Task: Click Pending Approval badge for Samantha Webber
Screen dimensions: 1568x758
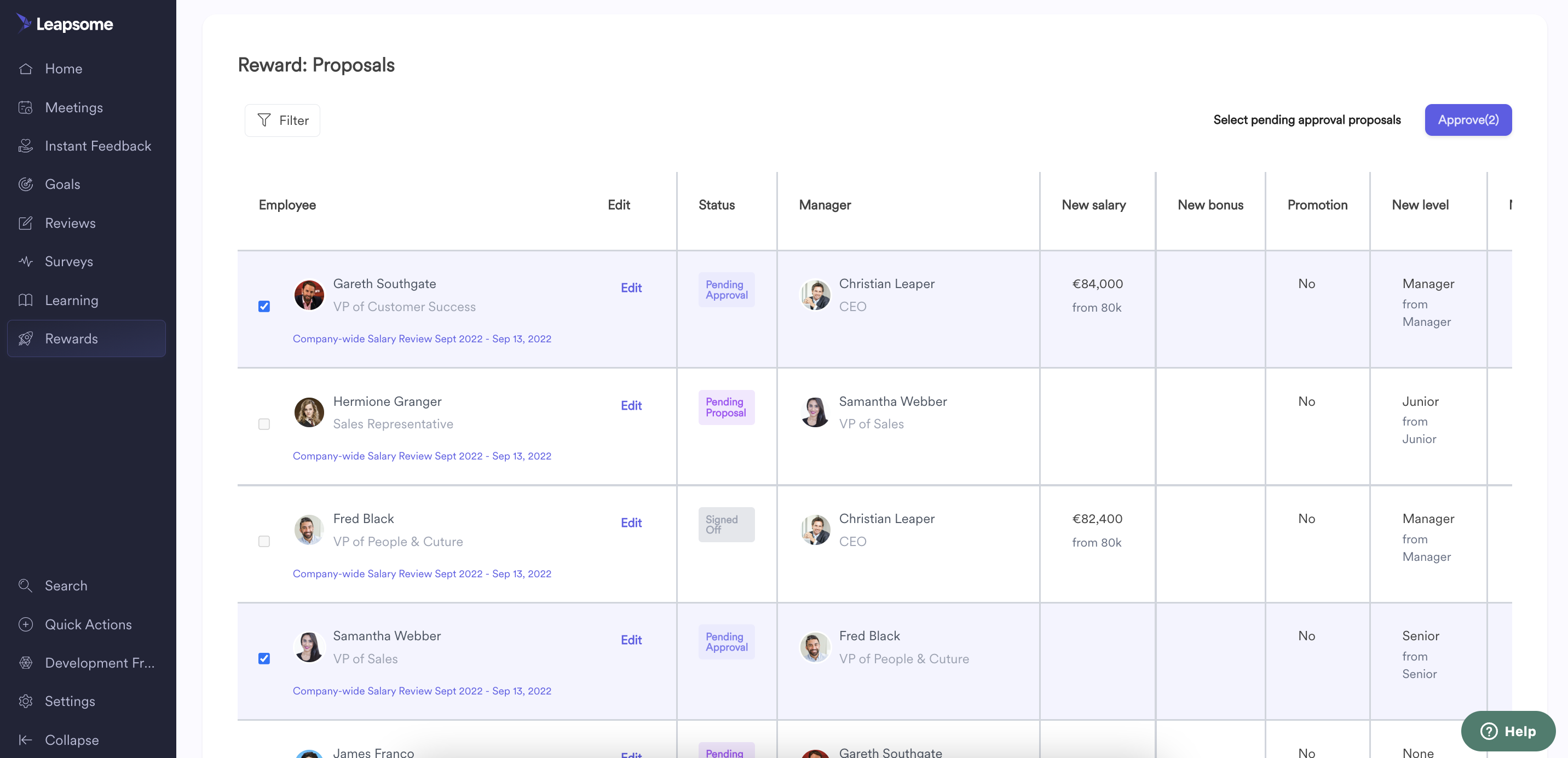Action: coord(726,642)
